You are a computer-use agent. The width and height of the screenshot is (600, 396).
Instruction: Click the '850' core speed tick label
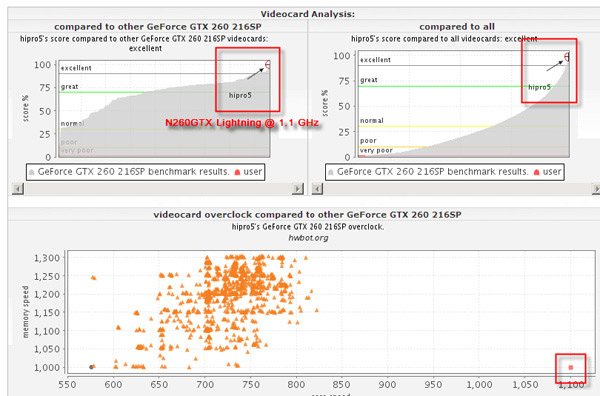click(341, 384)
